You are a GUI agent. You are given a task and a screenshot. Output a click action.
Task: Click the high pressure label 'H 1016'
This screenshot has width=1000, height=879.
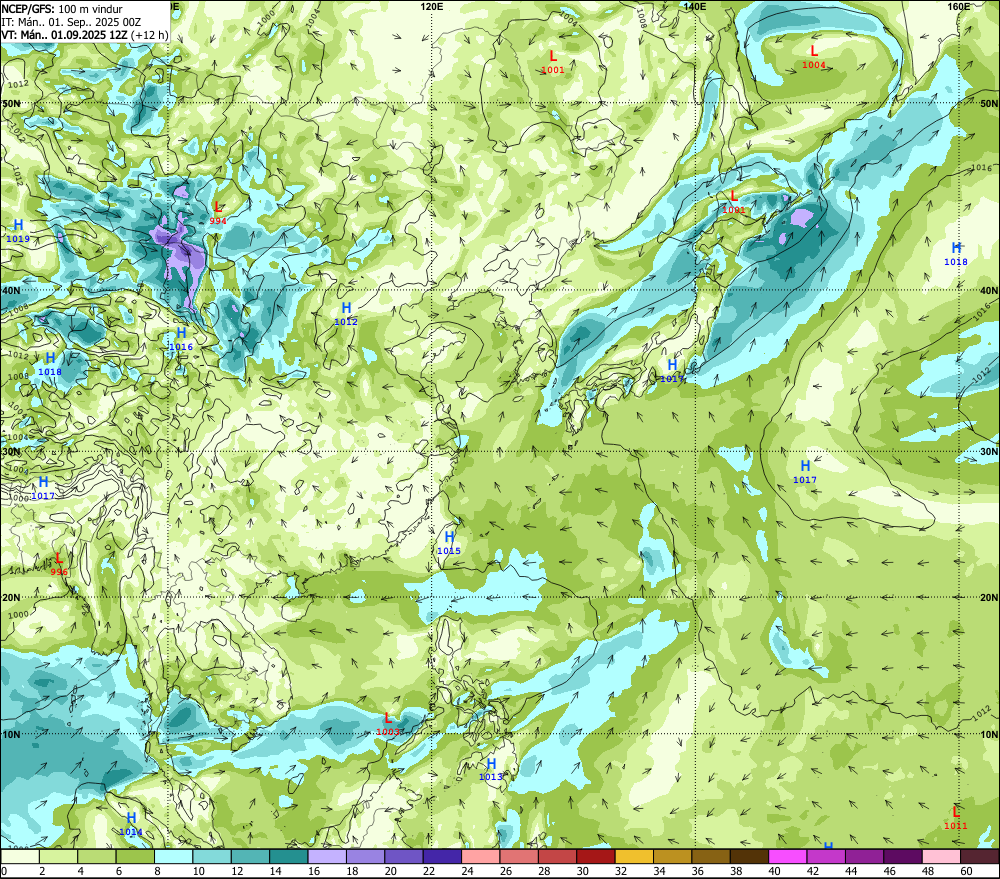[x=181, y=339]
